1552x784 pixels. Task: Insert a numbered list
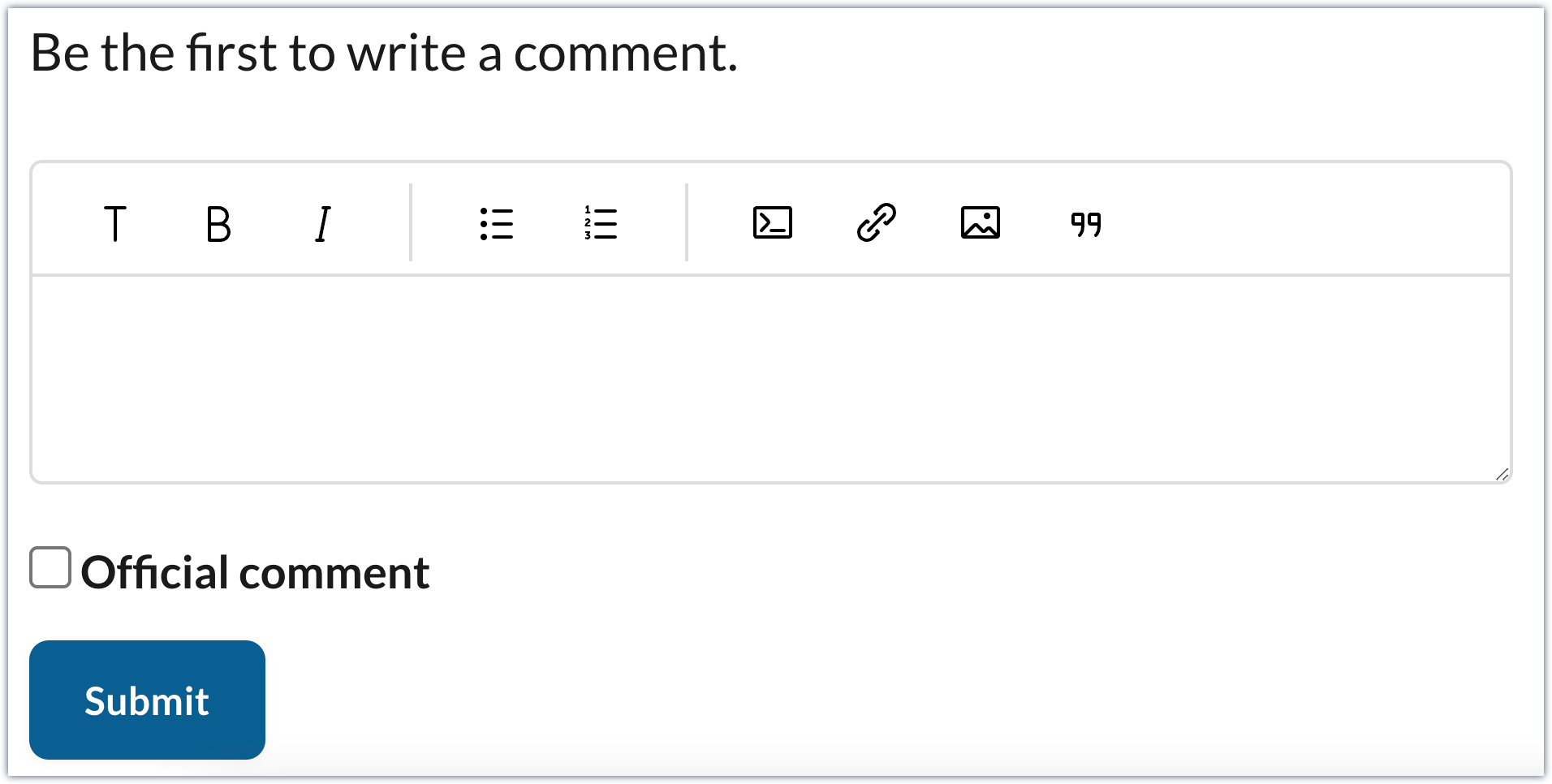[x=601, y=223]
